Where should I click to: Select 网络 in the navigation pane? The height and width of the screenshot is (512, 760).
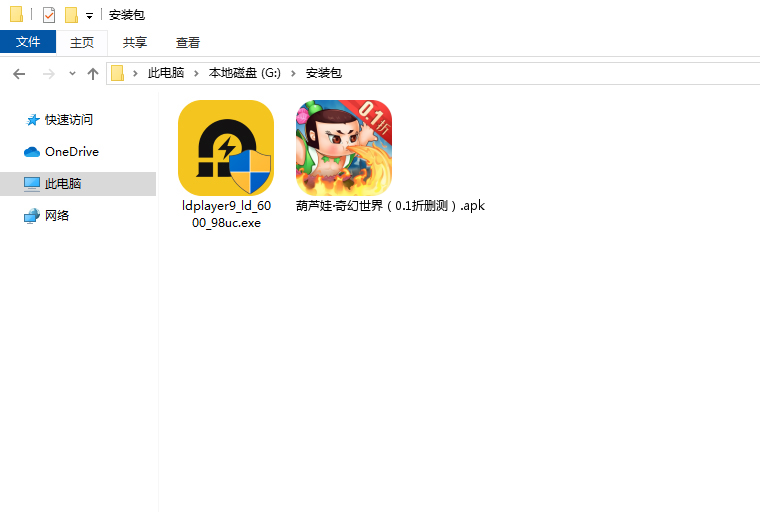(57, 216)
